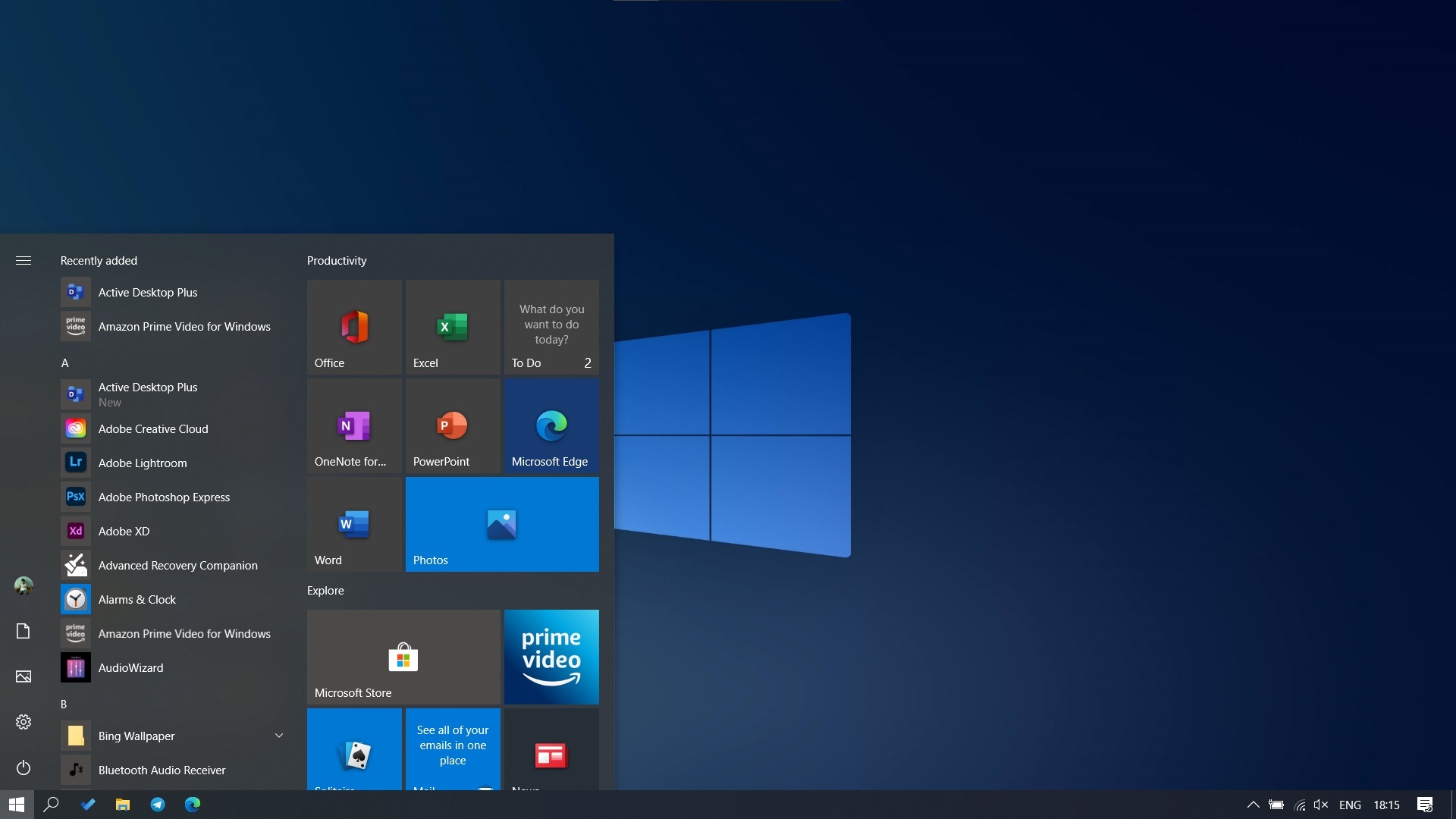Unmute audio via the tray speaker icon

[1321, 804]
